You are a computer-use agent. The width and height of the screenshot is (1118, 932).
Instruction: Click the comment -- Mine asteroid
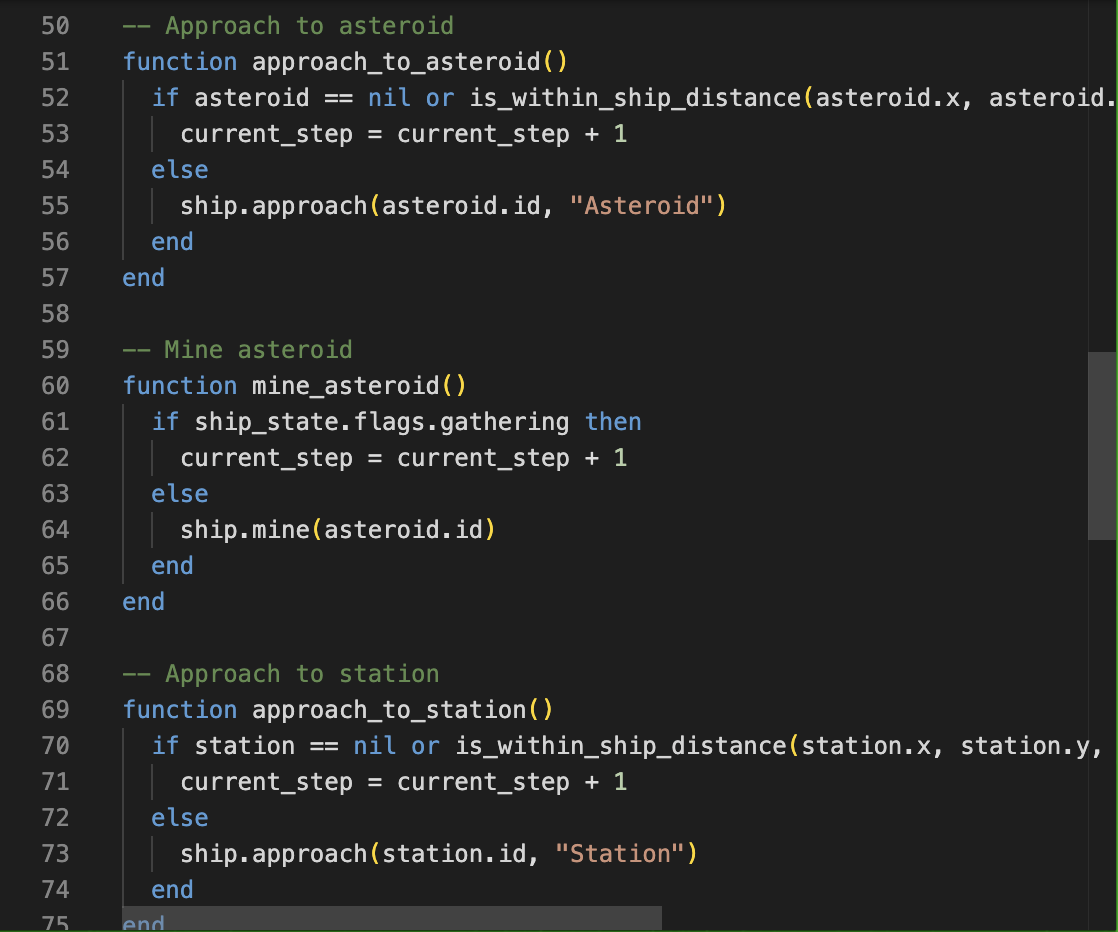click(240, 349)
